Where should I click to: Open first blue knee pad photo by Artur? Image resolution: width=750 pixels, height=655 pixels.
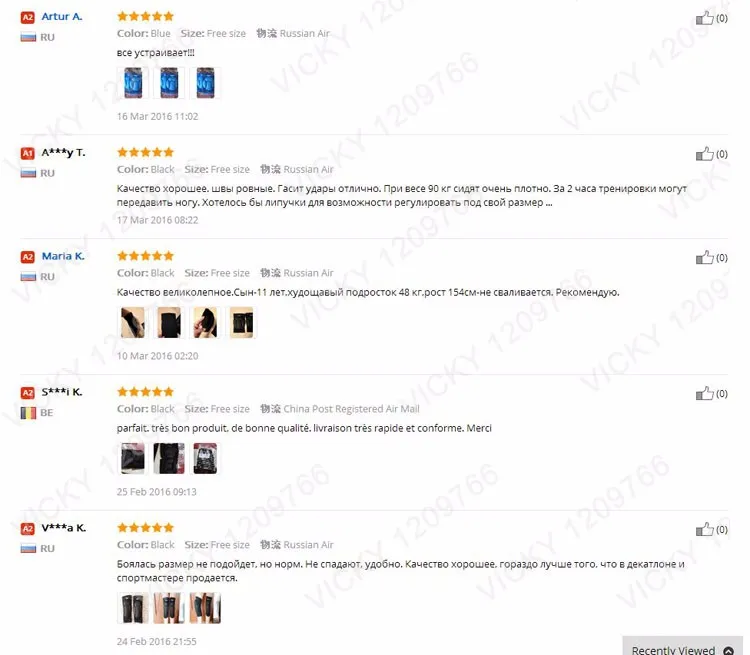click(x=133, y=83)
